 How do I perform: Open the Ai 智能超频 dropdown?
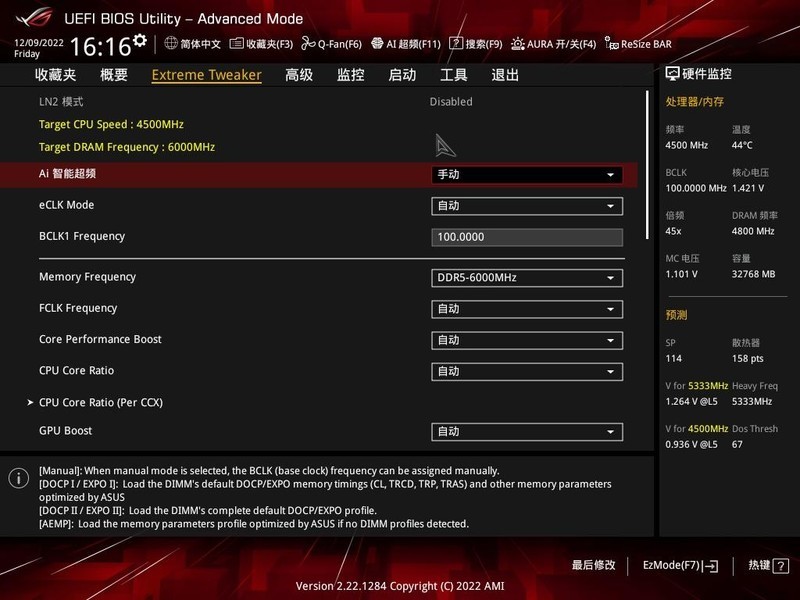[527, 174]
